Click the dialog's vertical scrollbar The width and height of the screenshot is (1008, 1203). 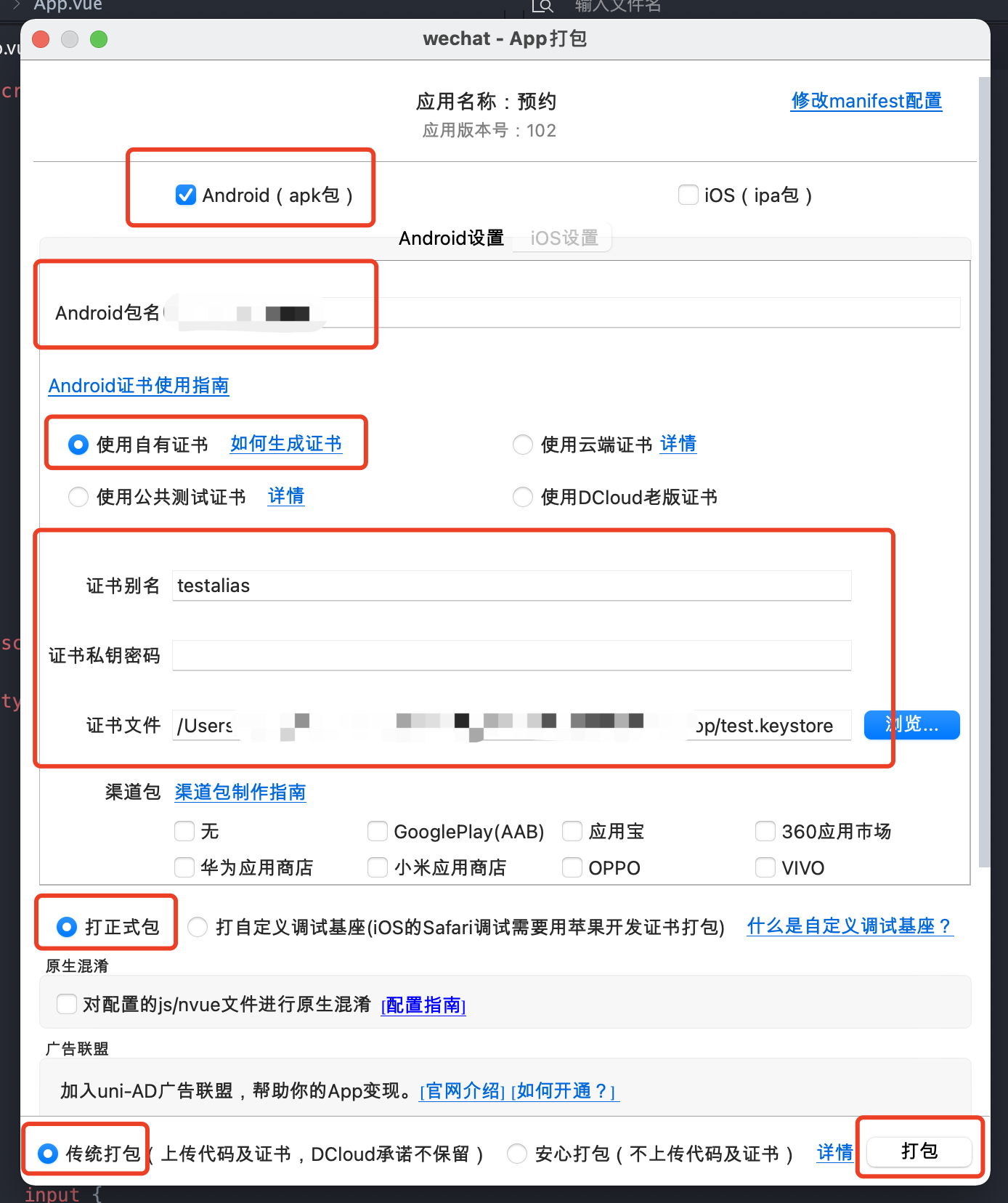pyautogui.click(x=984, y=472)
